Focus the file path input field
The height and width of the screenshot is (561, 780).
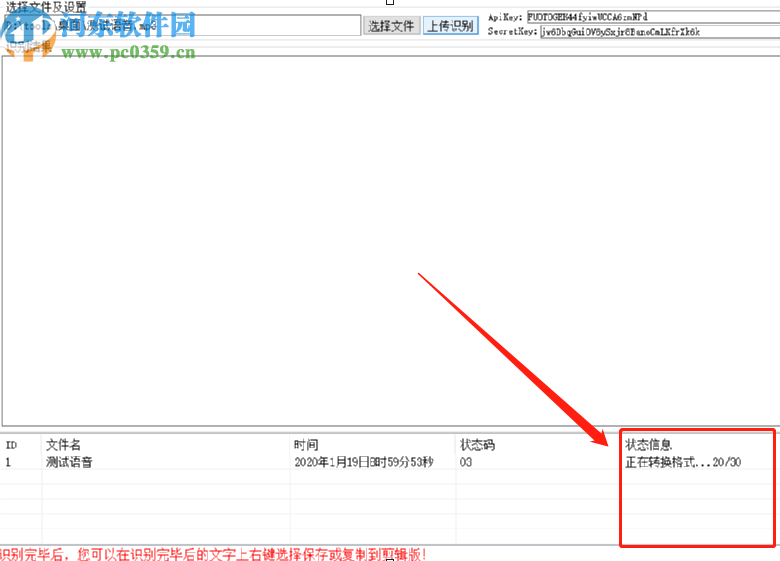182,25
